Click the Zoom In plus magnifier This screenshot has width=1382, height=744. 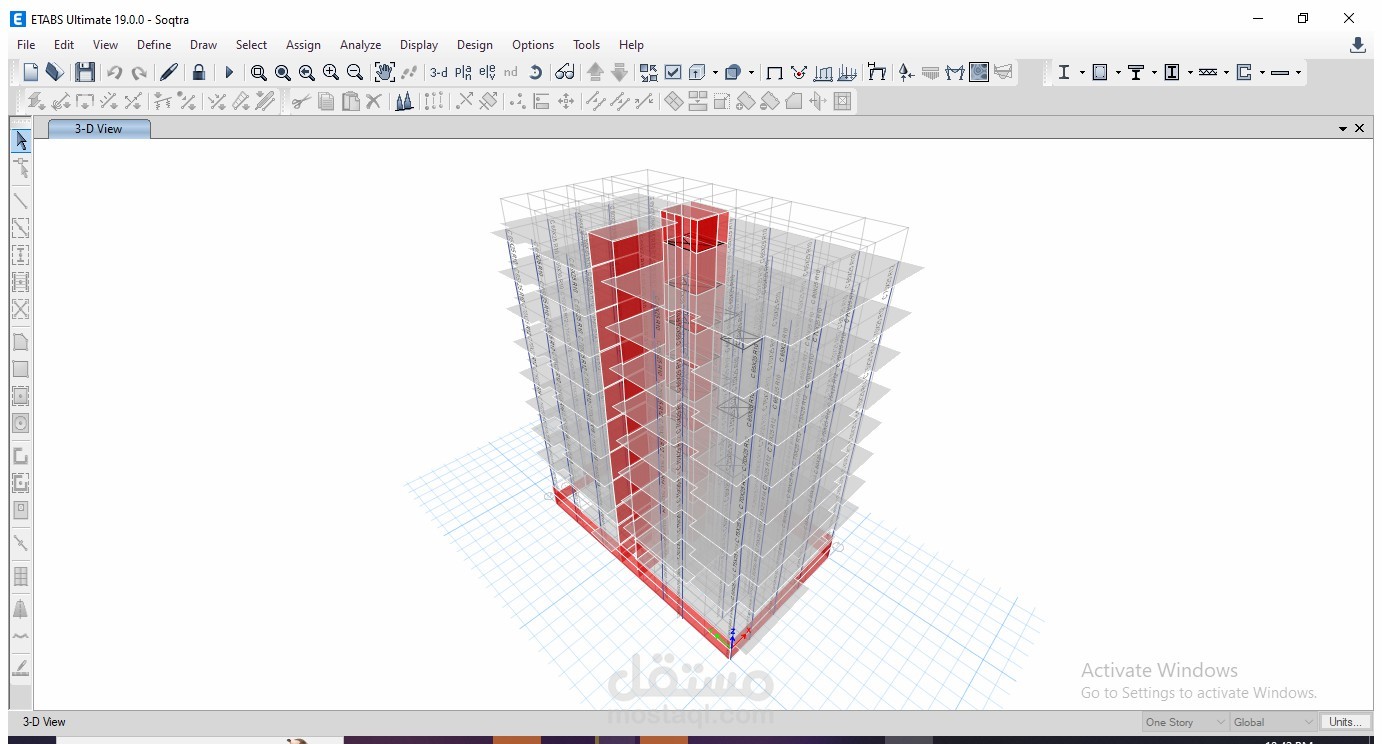coord(331,72)
